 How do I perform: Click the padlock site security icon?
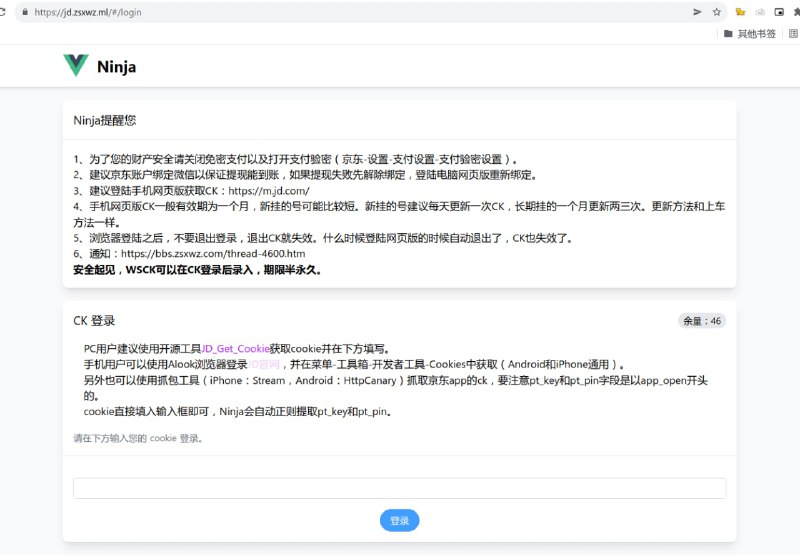click(25, 12)
